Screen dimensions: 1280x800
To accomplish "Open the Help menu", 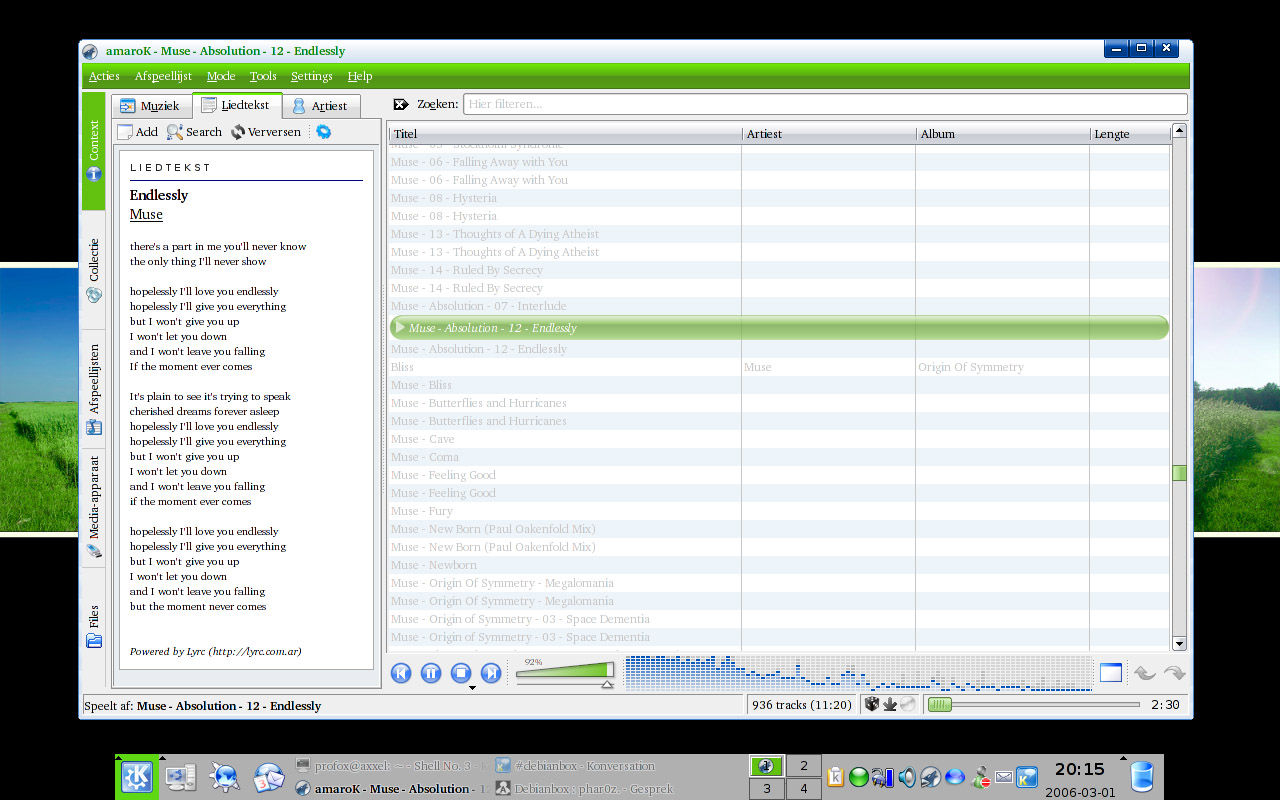I will tap(360, 76).
